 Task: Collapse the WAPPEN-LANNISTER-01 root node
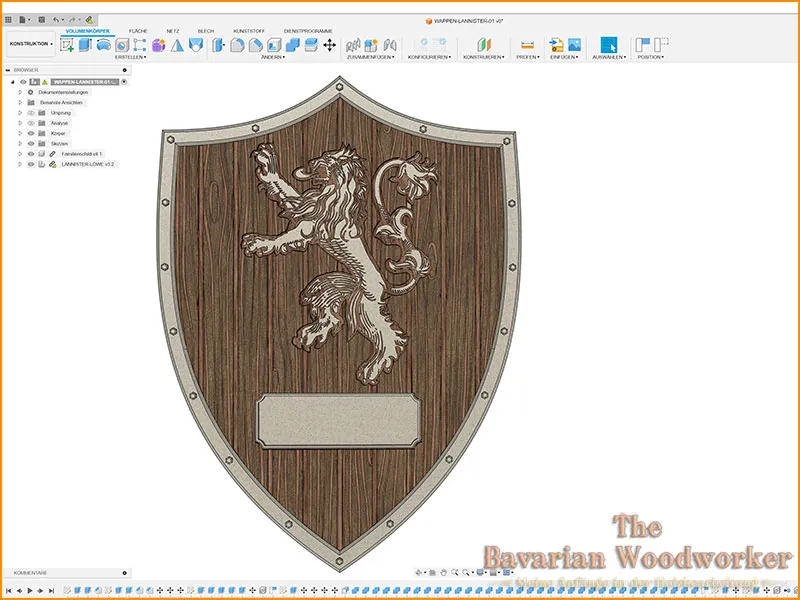[13, 82]
